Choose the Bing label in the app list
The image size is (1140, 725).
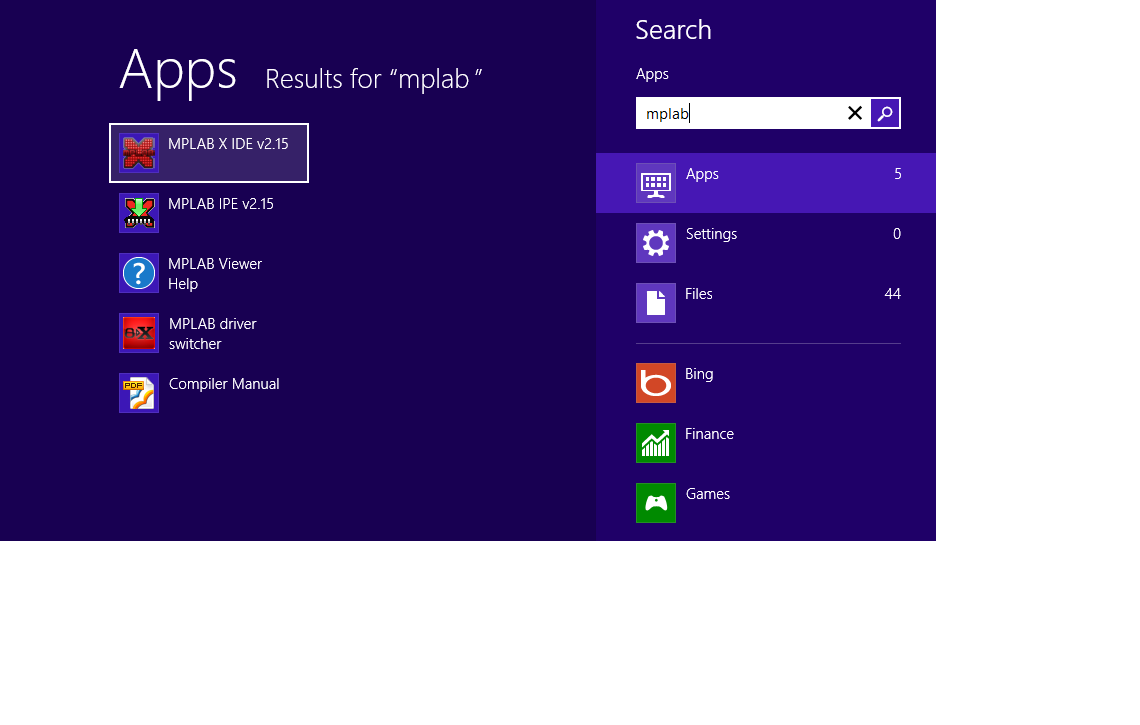tap(699, 374)
